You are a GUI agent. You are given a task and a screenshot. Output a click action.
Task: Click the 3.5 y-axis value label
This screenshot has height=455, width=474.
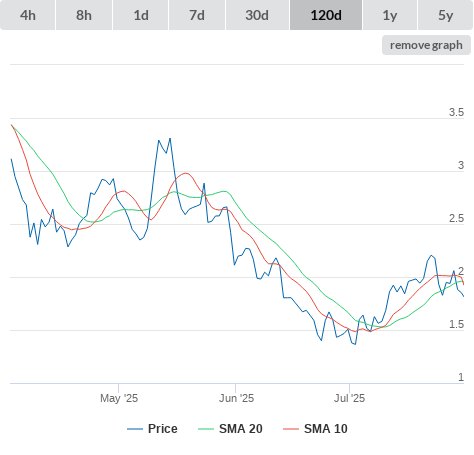click(x=456, y=112)
